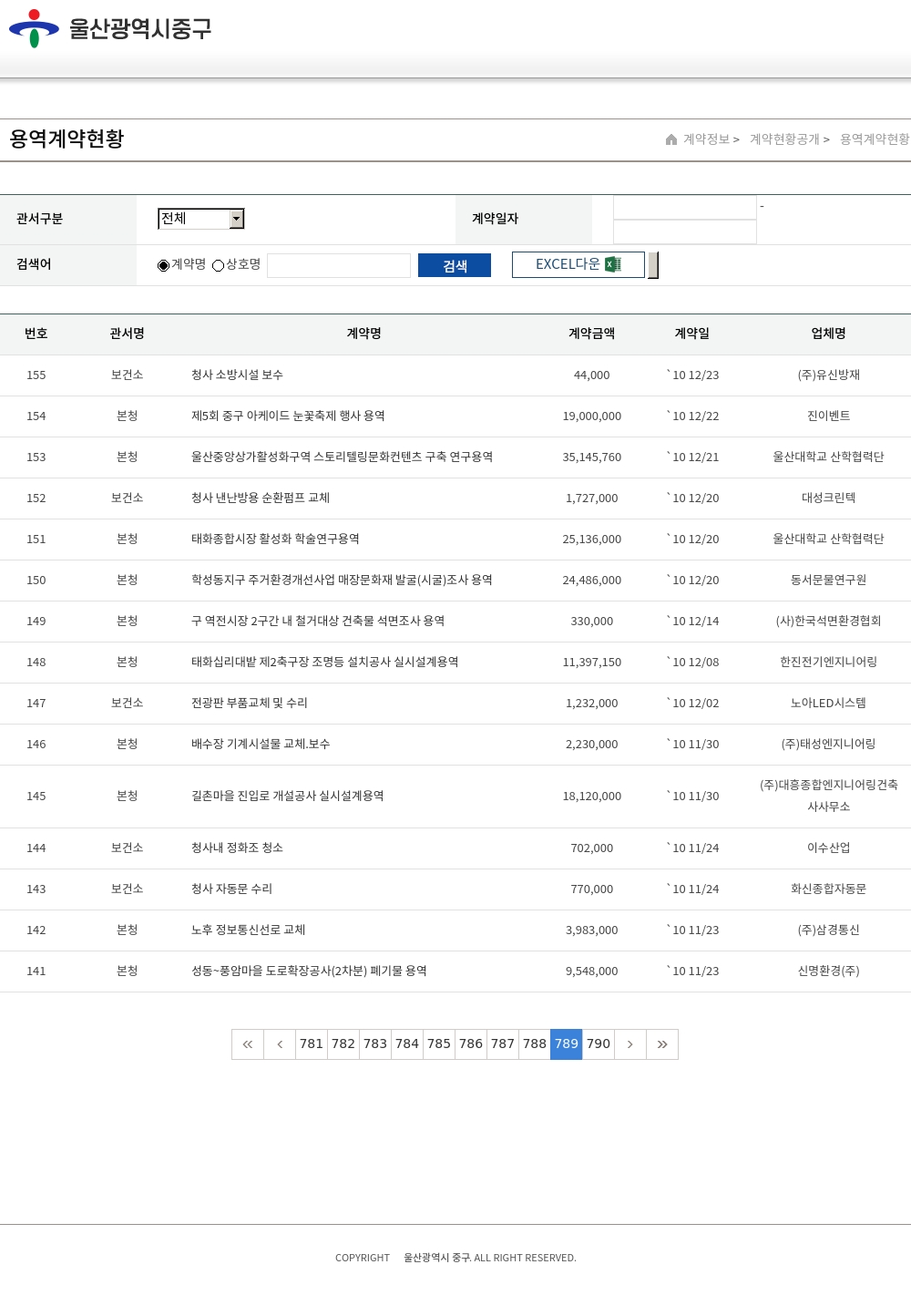This screenshot has width=911, height=1316.
Task: Select the 상호명 radio button
Action: pyautogui.click(x=218, y=265)
